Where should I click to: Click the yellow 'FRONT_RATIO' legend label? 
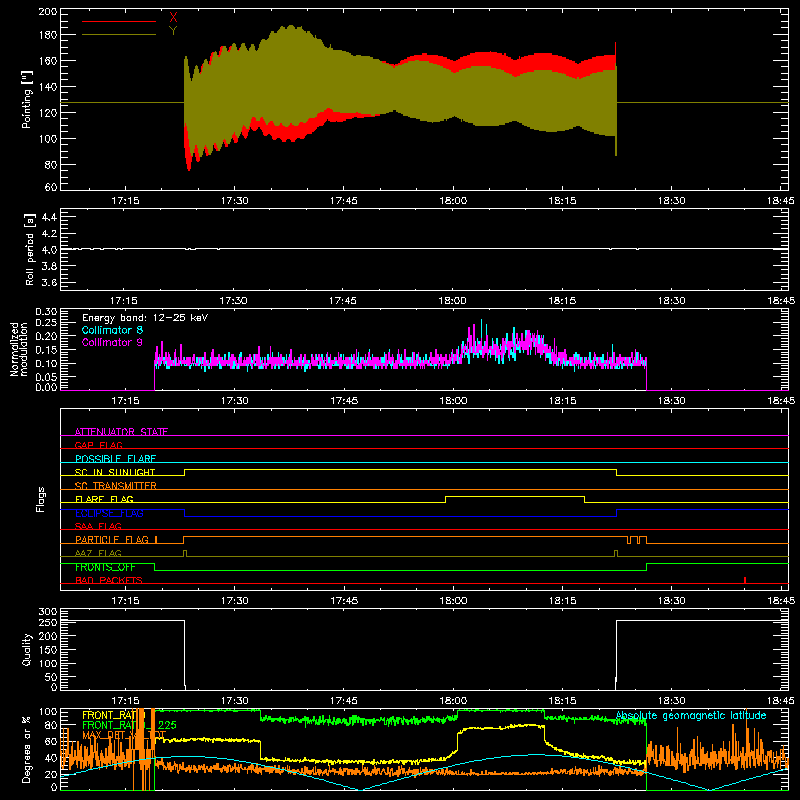[x=114, y=715]
